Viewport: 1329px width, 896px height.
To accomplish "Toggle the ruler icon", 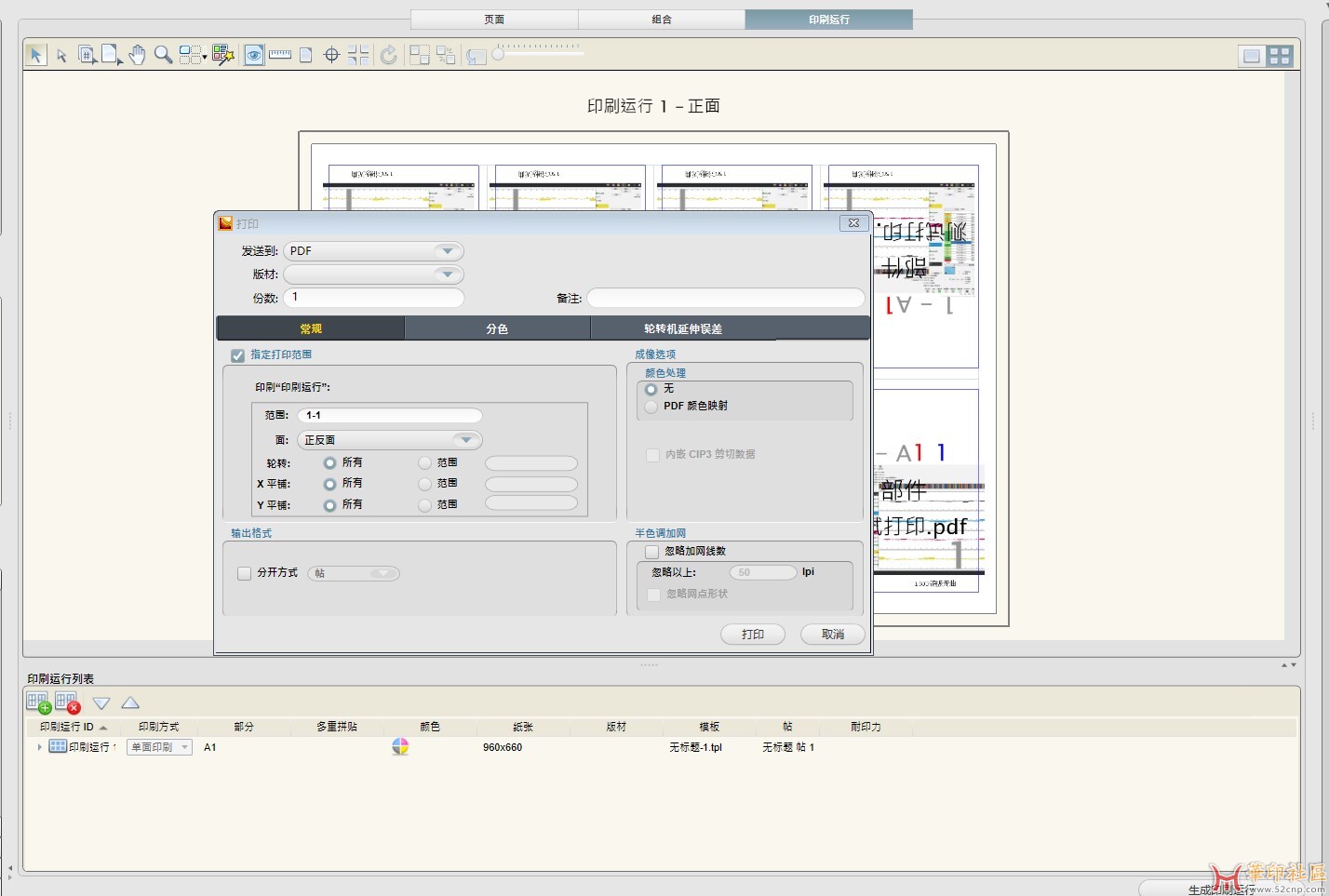I will coord(280,55).
